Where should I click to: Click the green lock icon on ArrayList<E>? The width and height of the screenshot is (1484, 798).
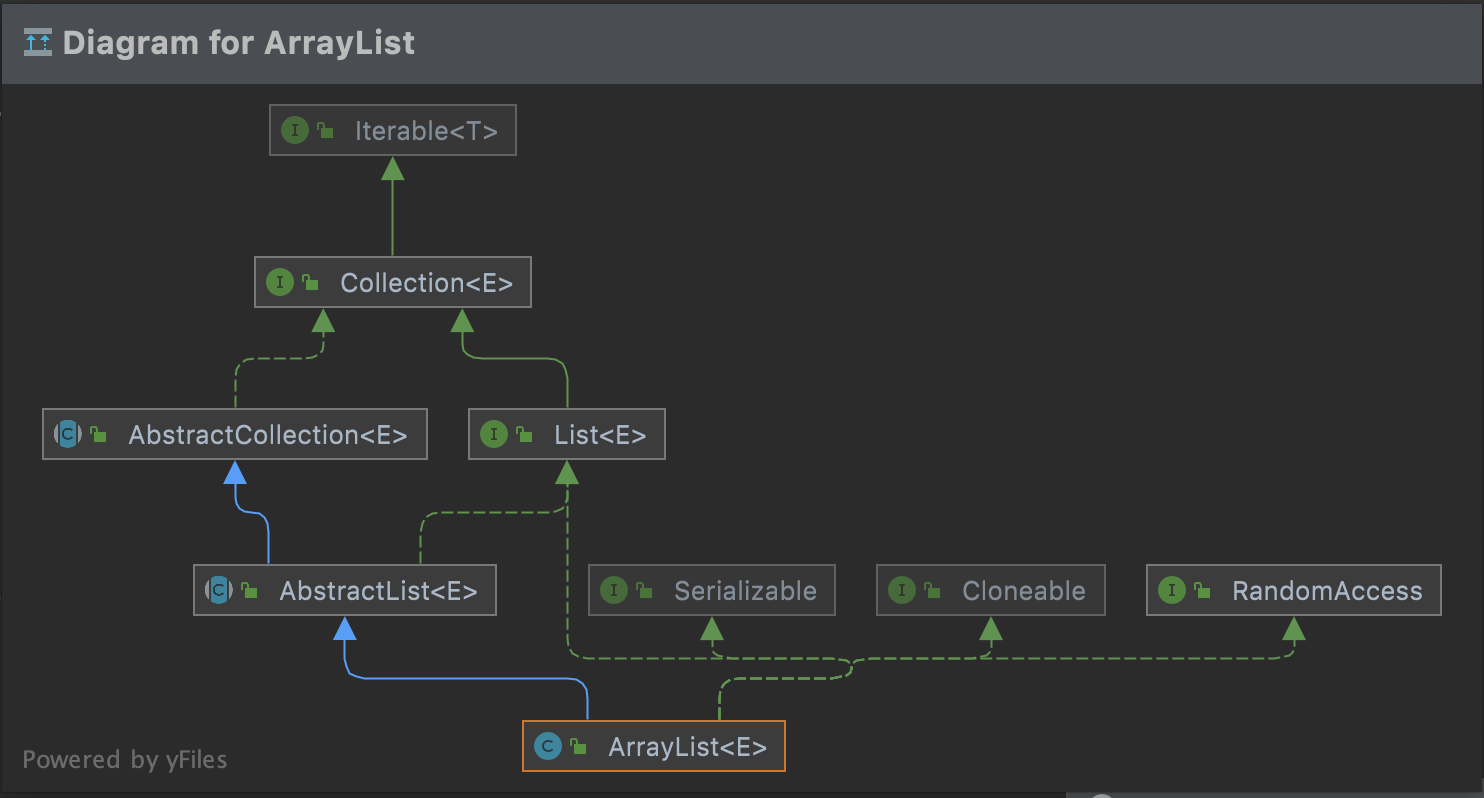pos(579,746)
